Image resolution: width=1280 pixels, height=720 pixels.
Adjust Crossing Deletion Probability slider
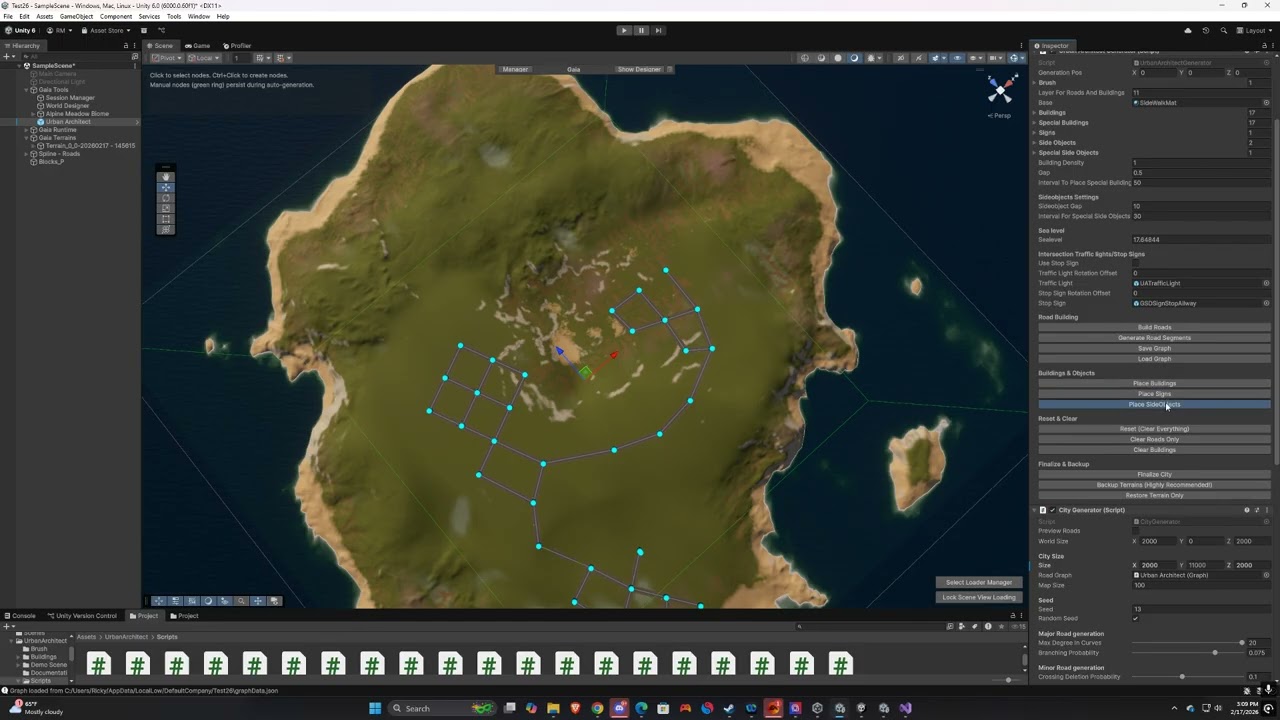(1188, 677)
